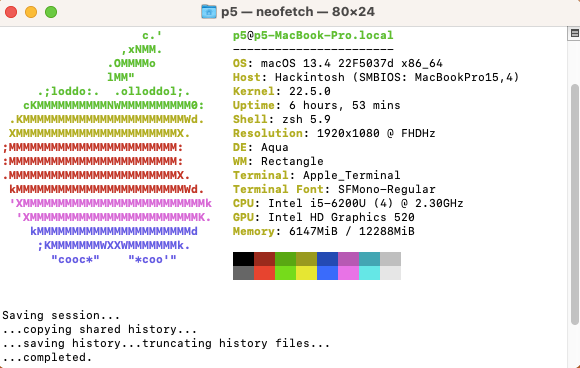
Task: Click the light gray color block top row
Action: [x=390, y=259]
